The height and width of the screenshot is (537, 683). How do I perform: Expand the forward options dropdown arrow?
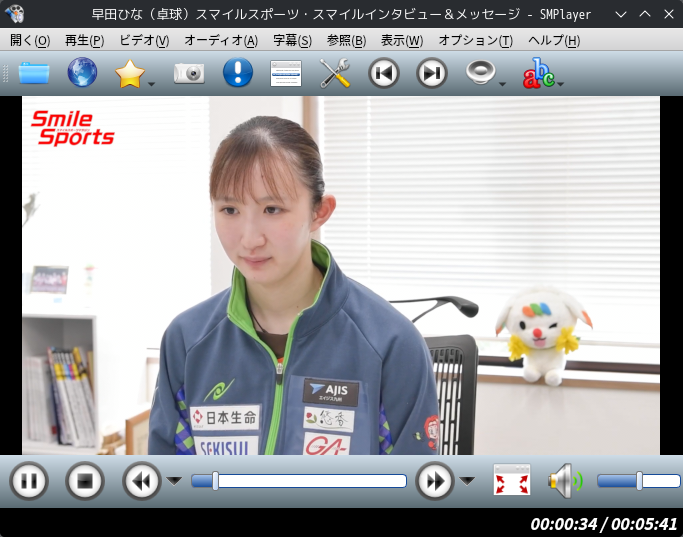tap(467, 481)
